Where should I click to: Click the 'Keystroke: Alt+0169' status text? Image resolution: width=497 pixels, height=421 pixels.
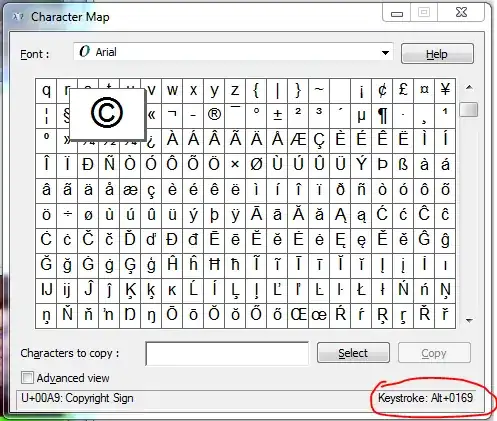tap(425, 398)
